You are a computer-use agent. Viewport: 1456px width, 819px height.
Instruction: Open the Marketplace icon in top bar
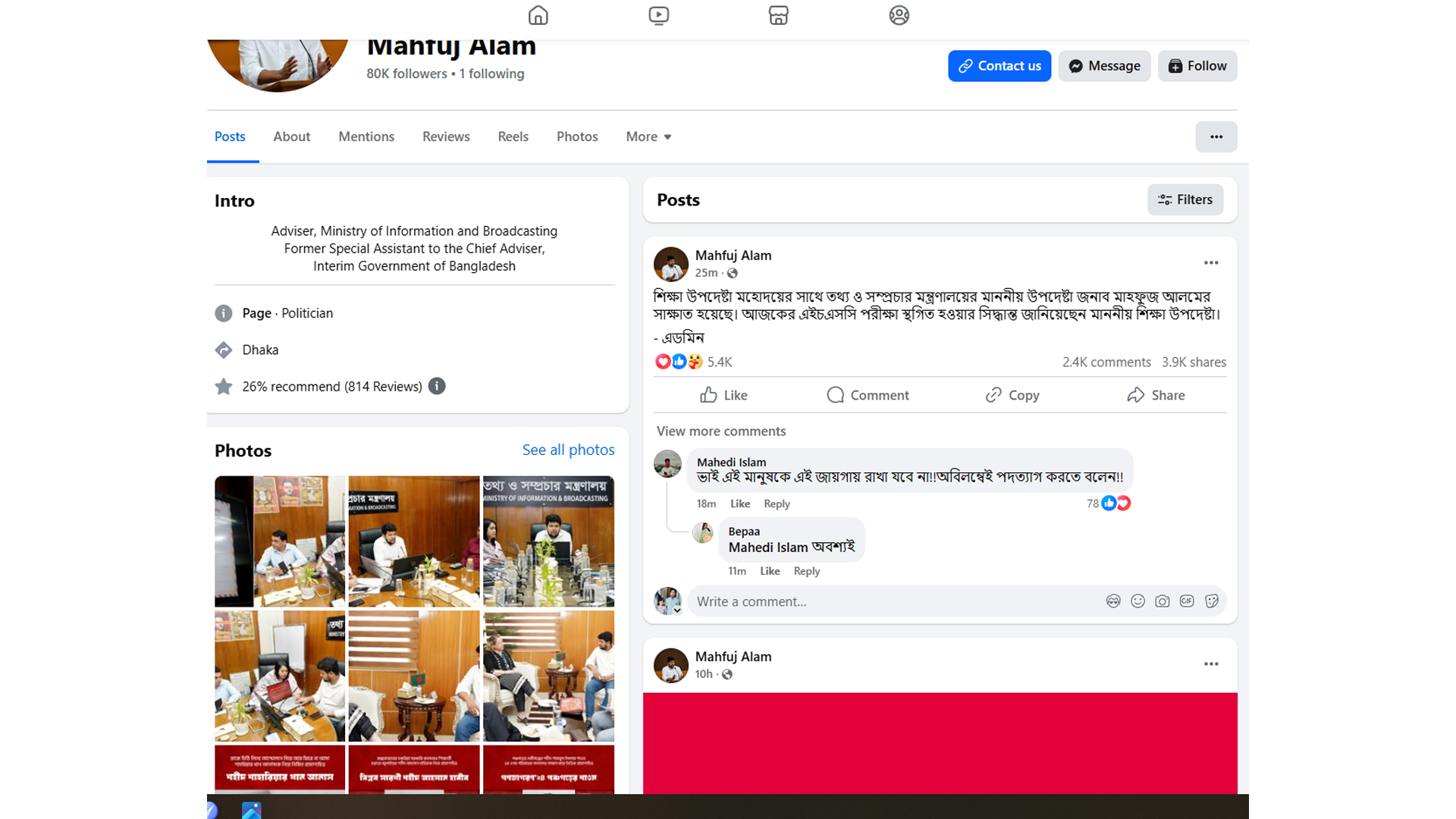(778, 15)
